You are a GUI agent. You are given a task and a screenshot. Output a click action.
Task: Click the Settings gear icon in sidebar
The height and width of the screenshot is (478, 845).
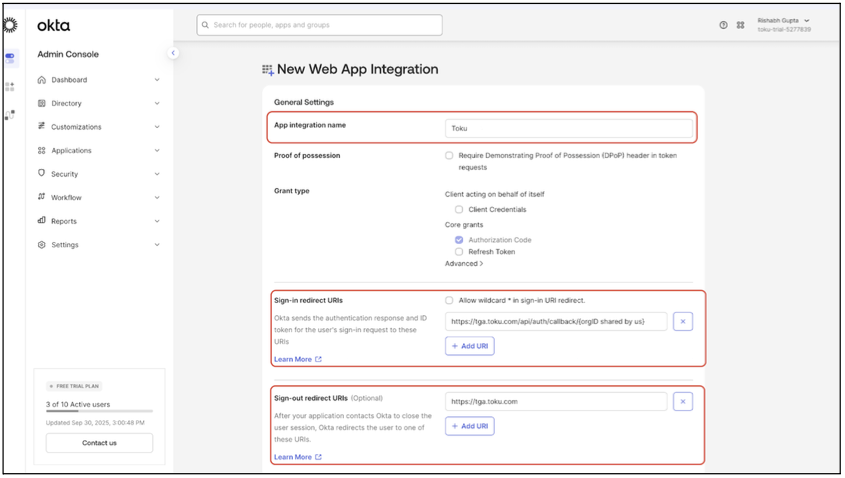(x=41, y=245)
